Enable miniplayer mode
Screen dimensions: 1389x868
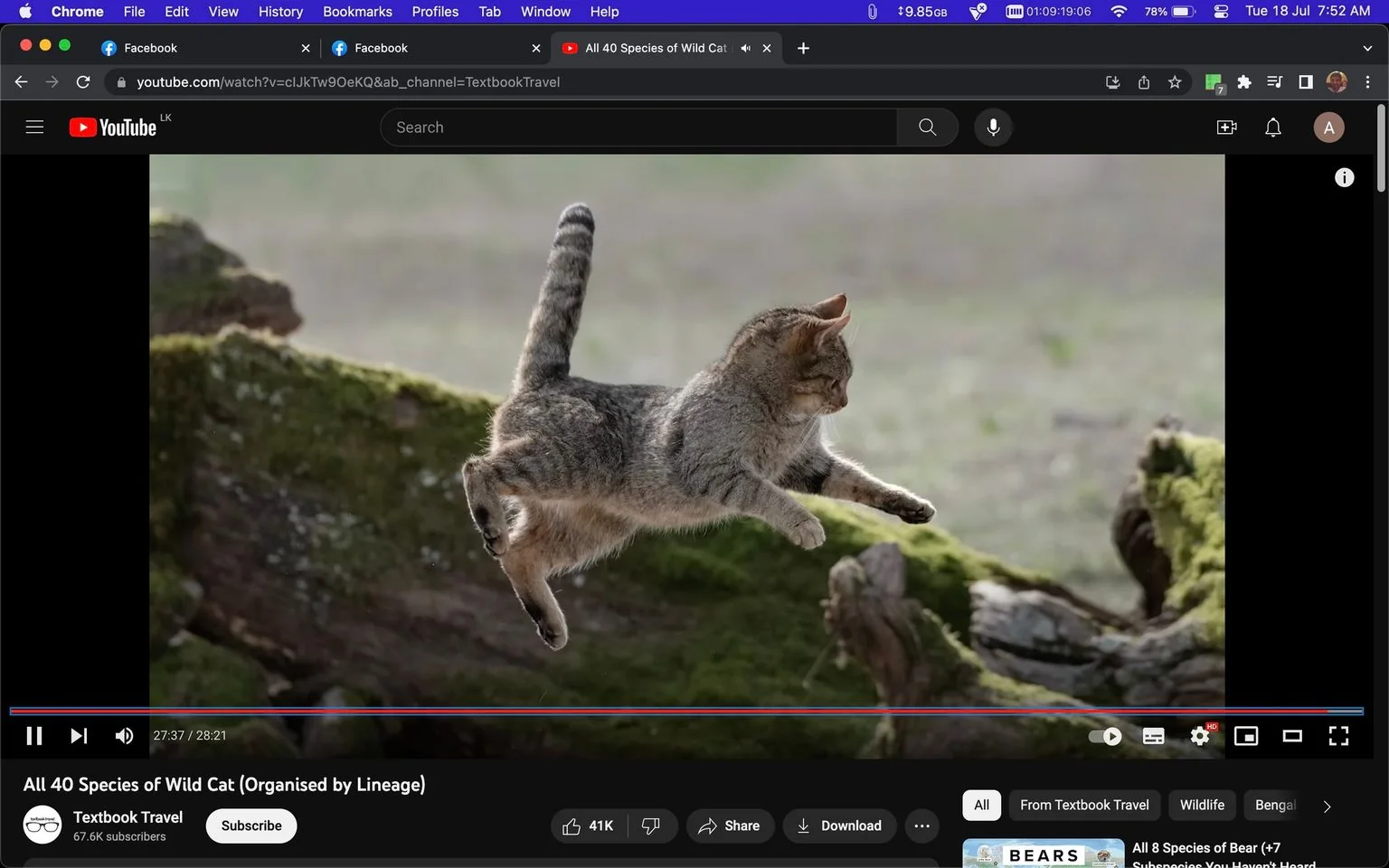1246,736
